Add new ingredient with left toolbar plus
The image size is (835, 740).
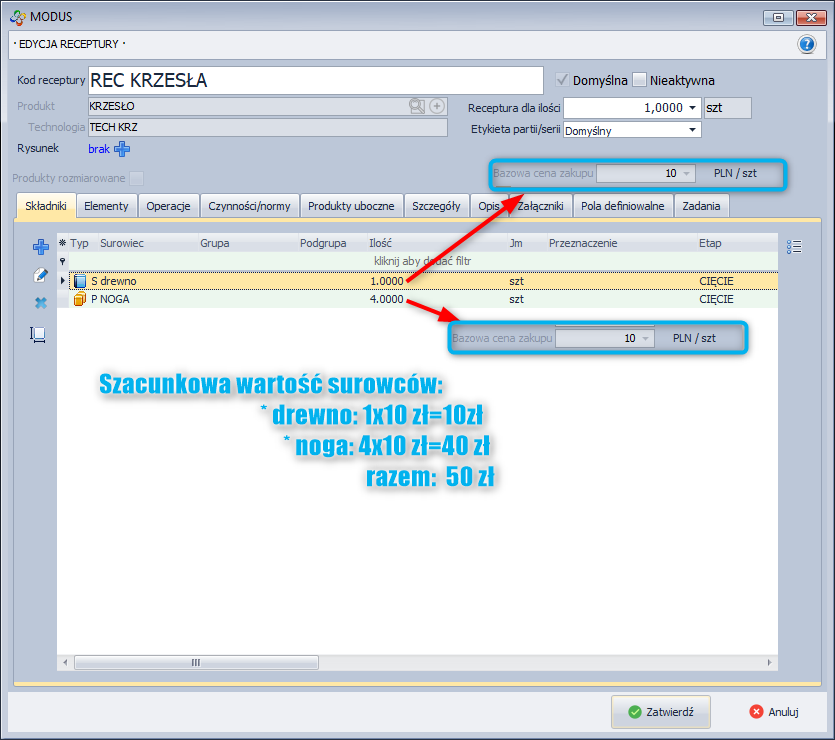(x=41, y=247)
